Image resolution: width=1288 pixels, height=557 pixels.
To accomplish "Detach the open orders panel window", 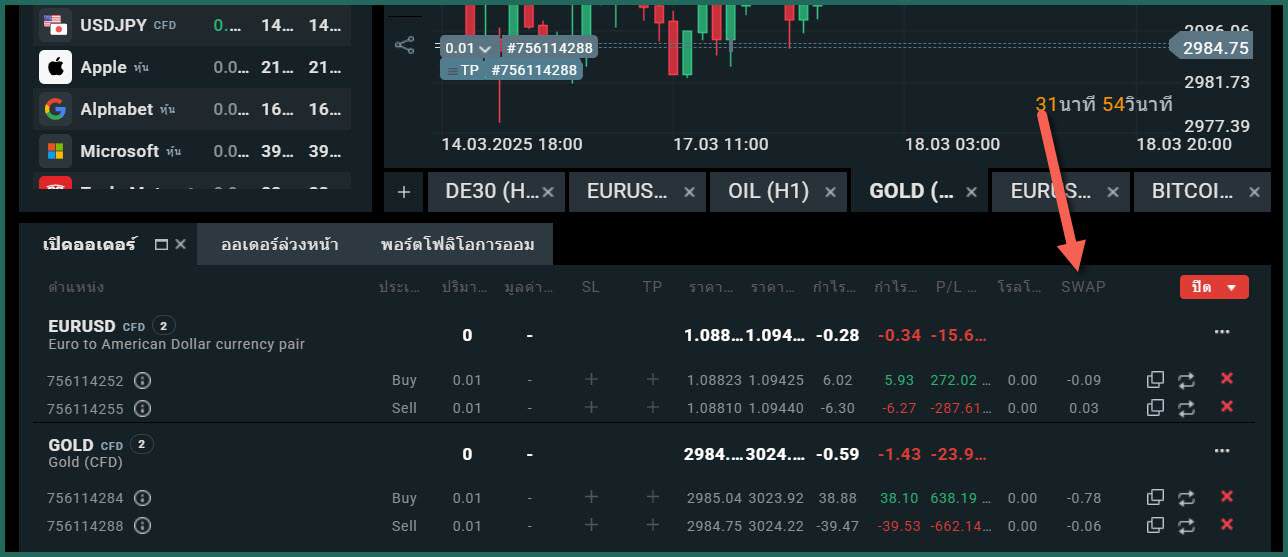I will [x=161, y=244].
